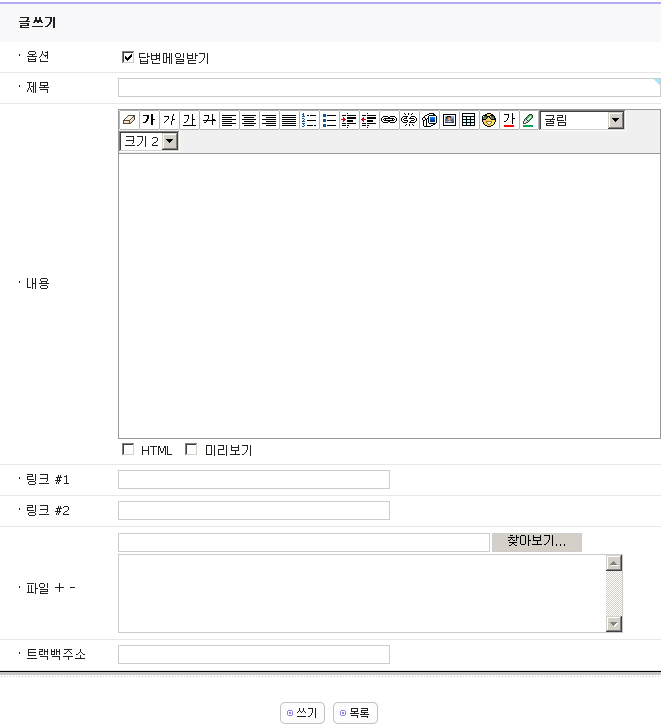This screenshot has width=661, height=727.
Task: Click the file list up arrow
Action: [614, 563]
